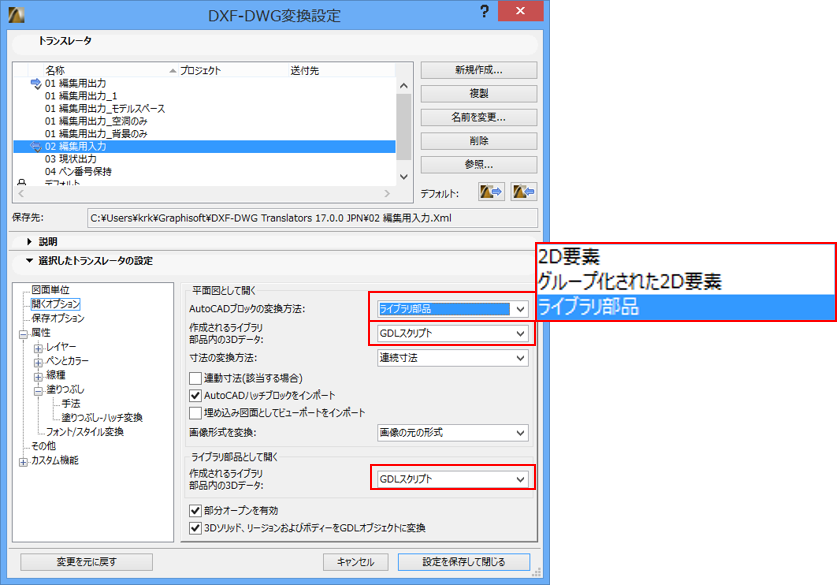
Task: Click the 参照... button
Action: (479, 164)
